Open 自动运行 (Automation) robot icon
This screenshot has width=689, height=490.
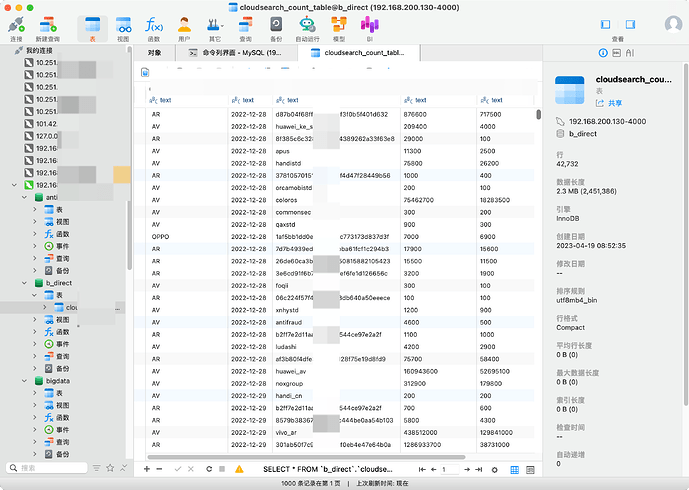coord(307,29)
